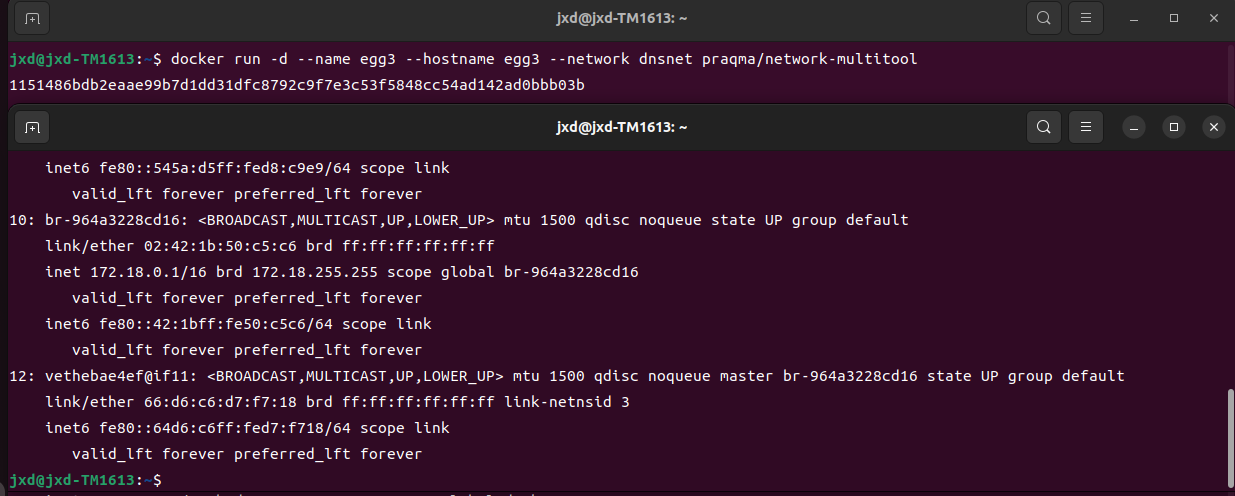Open the hamburger menu of the docker run terminal
Viewport: 1235px width, 496px height.
coord(1086,18)
